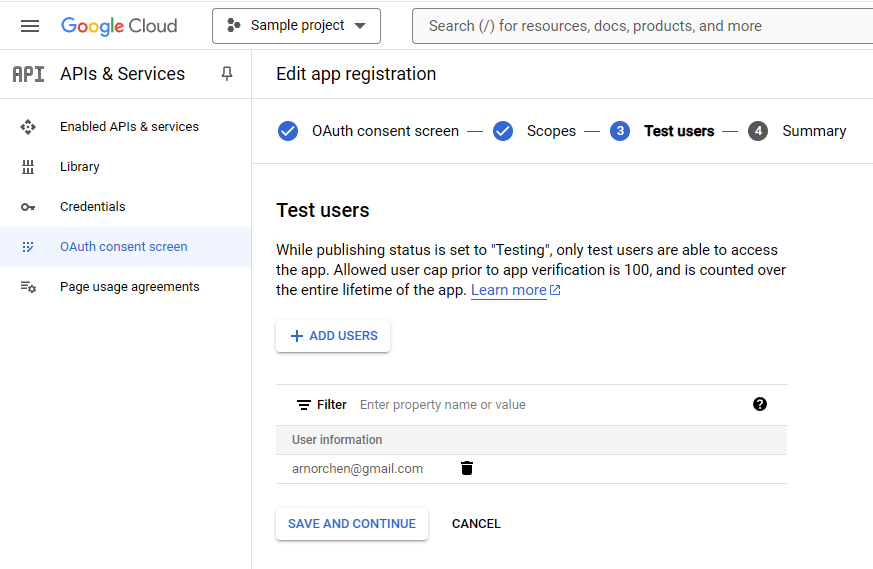Click the Page usage agreements icon
Viewport: 873px width, 569px height.
[28, 287]
